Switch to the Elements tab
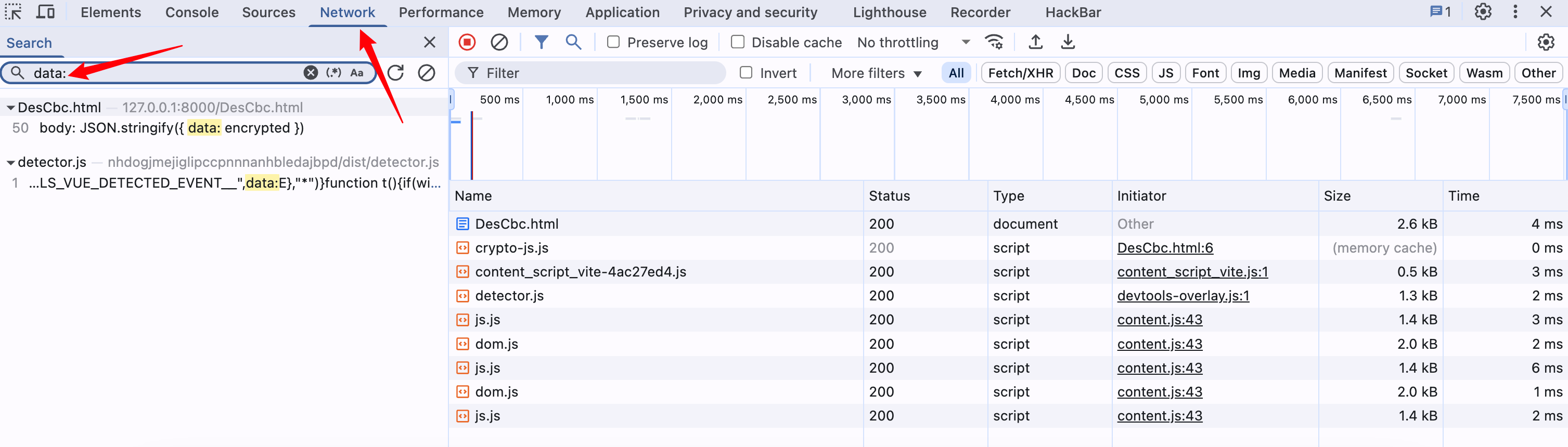The width and height of the screenshot is (1568, 447). [111, 12]
